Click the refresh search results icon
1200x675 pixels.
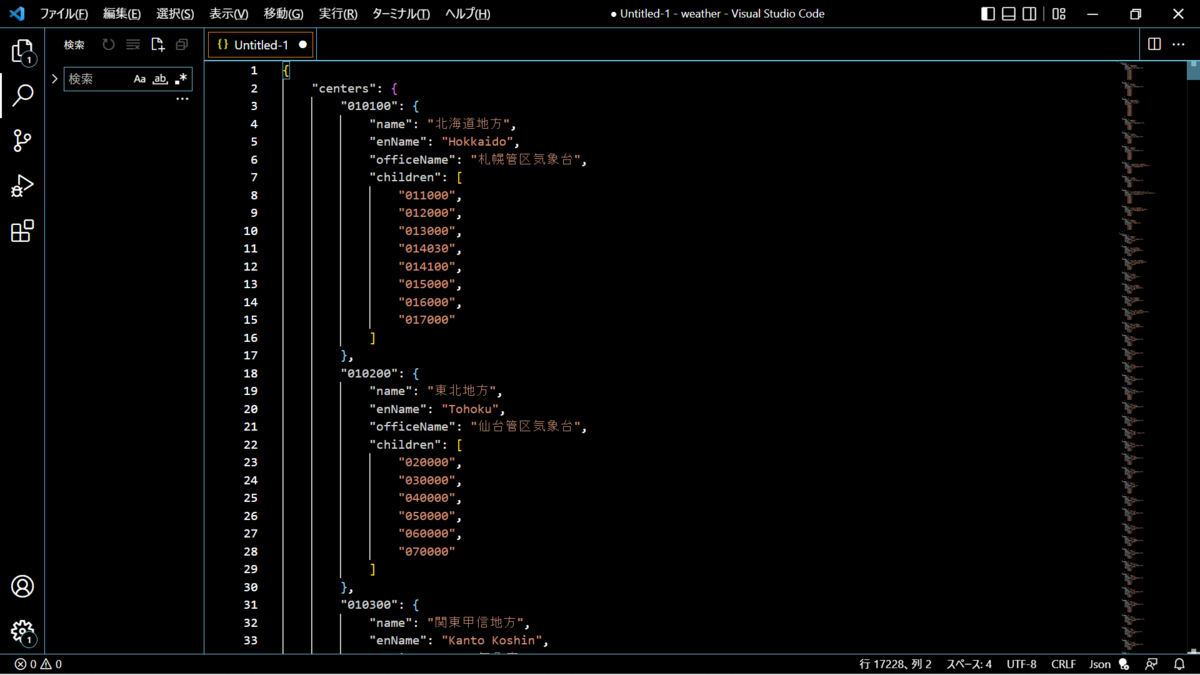tap(108, 45)
